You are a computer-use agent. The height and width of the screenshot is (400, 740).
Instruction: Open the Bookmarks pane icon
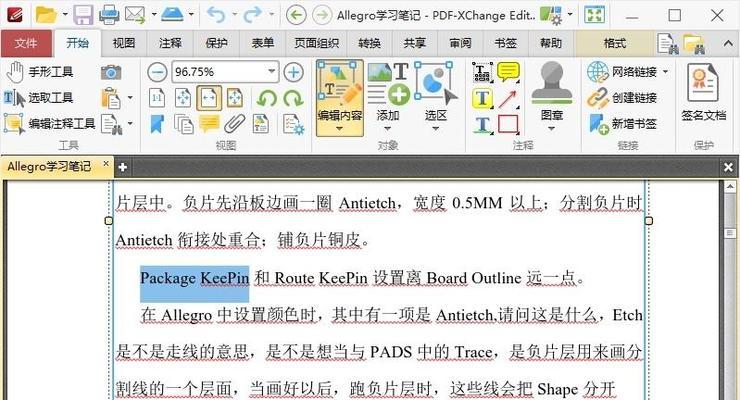157,124
